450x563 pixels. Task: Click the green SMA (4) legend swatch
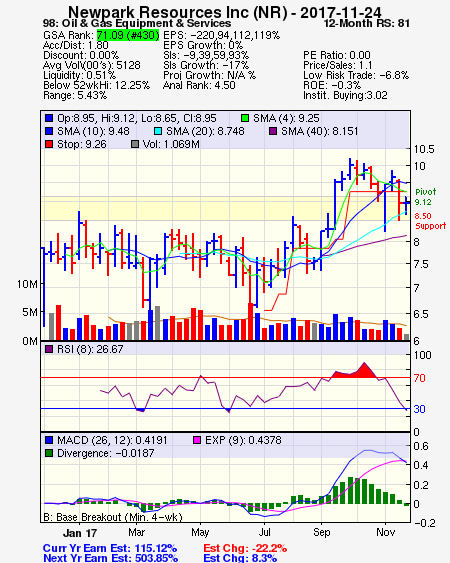[x=245, y=118]
